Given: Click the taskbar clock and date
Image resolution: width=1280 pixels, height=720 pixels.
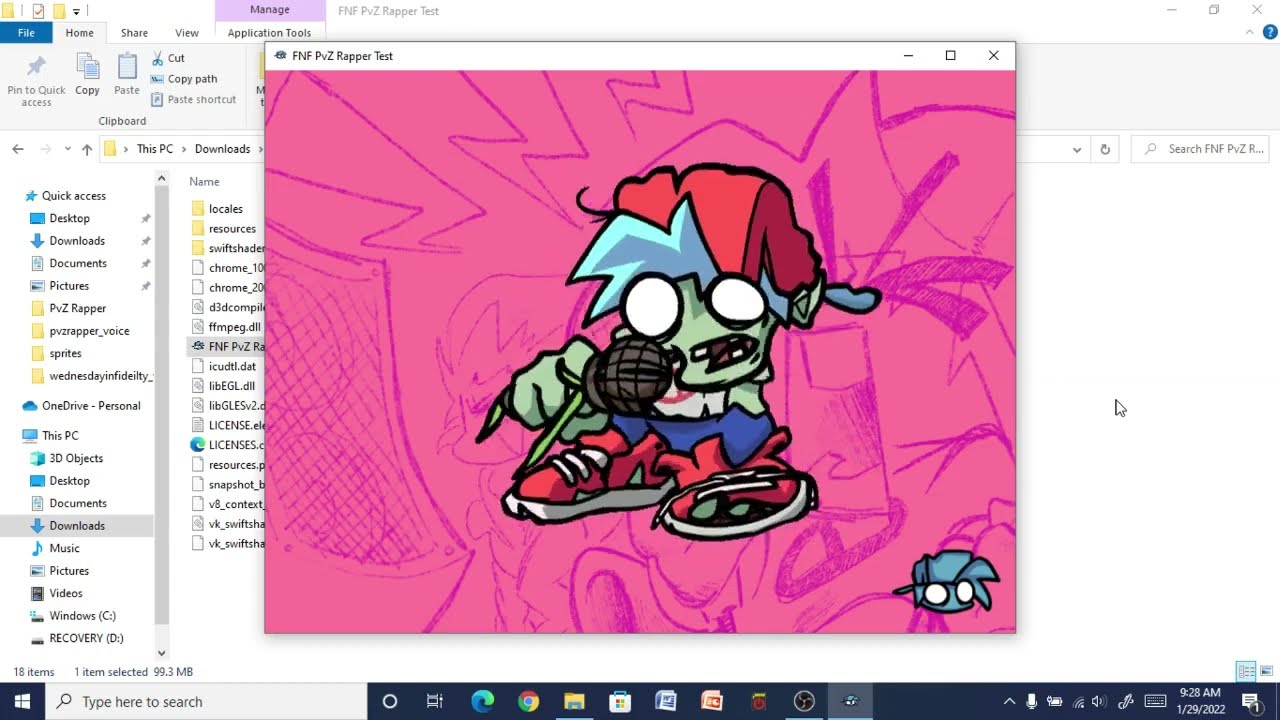Looking at the screenshot, I should (x=1199, y=701).
